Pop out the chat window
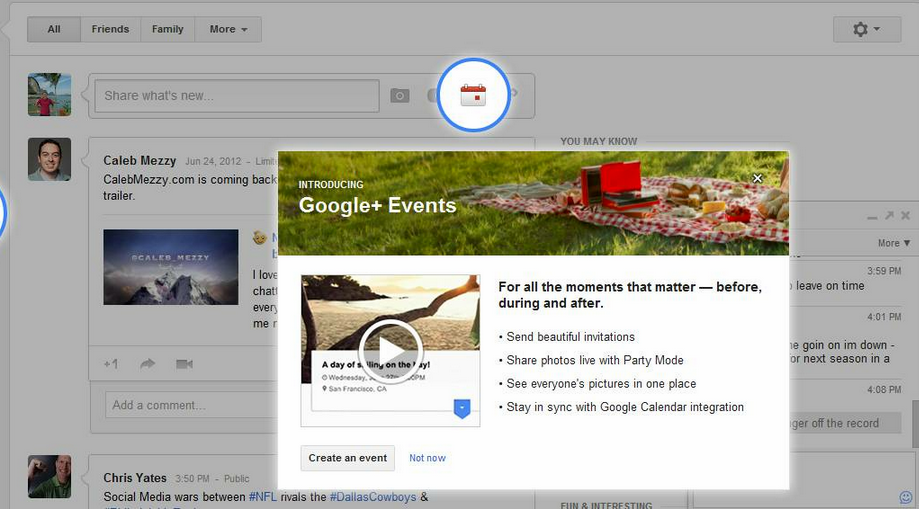The width and height of the screenshot is (919, 509). click(x=889, y=215)
